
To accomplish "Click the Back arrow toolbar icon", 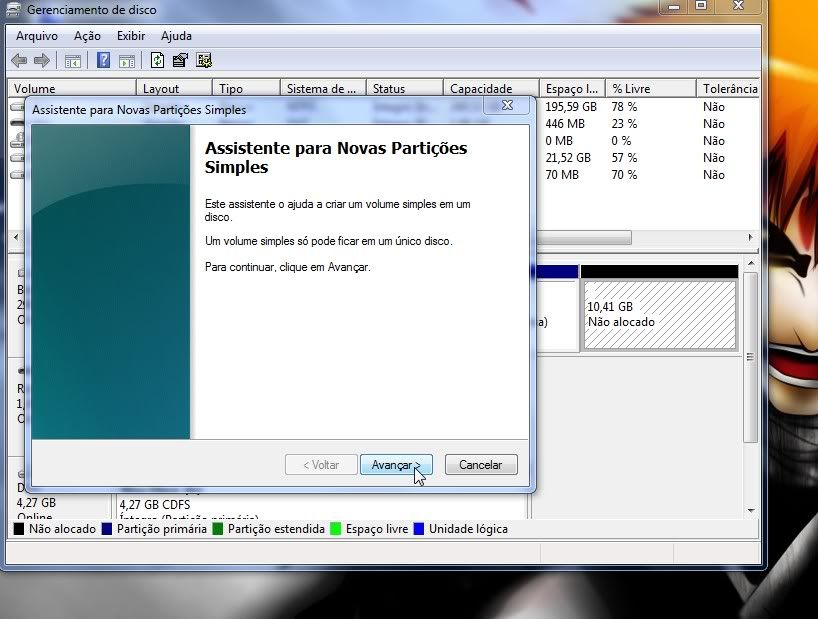I will 19,61.
